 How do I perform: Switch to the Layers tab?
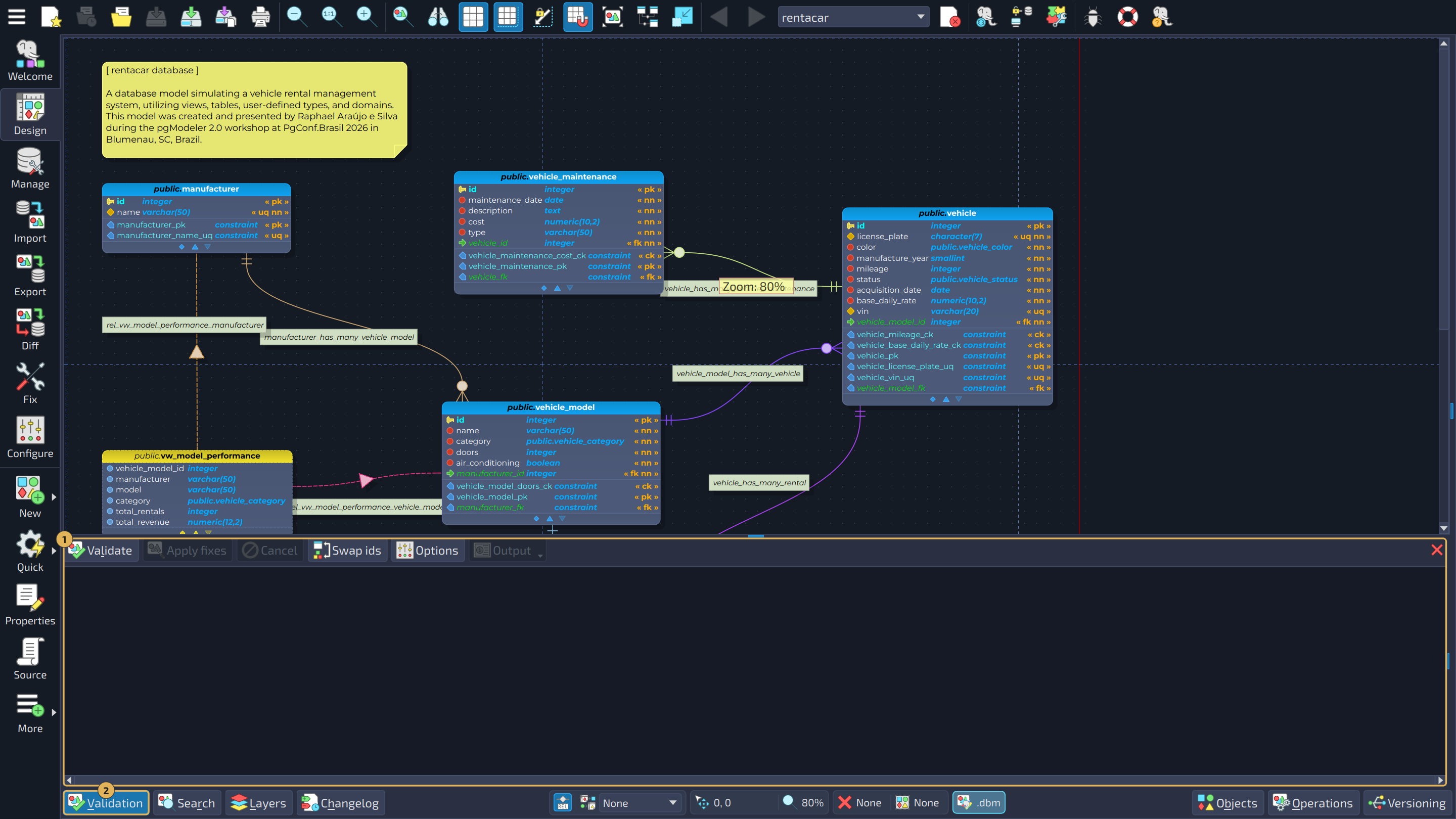[259, 803]
